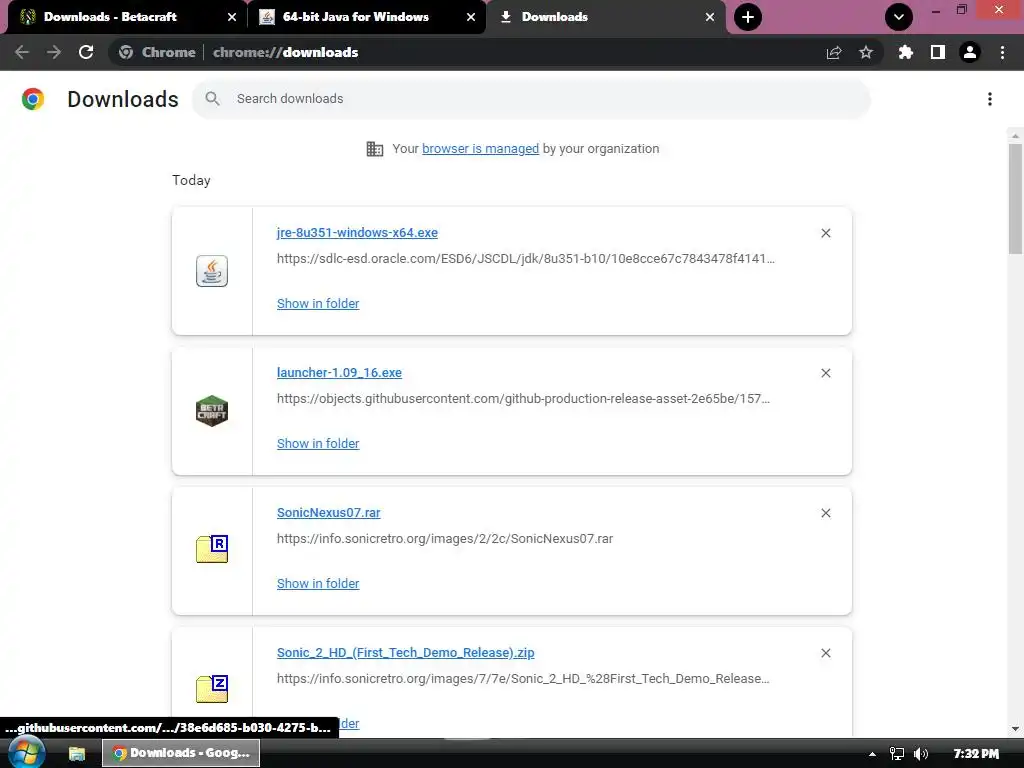Click the Chrome logo next to Downloads

point(33,99)
